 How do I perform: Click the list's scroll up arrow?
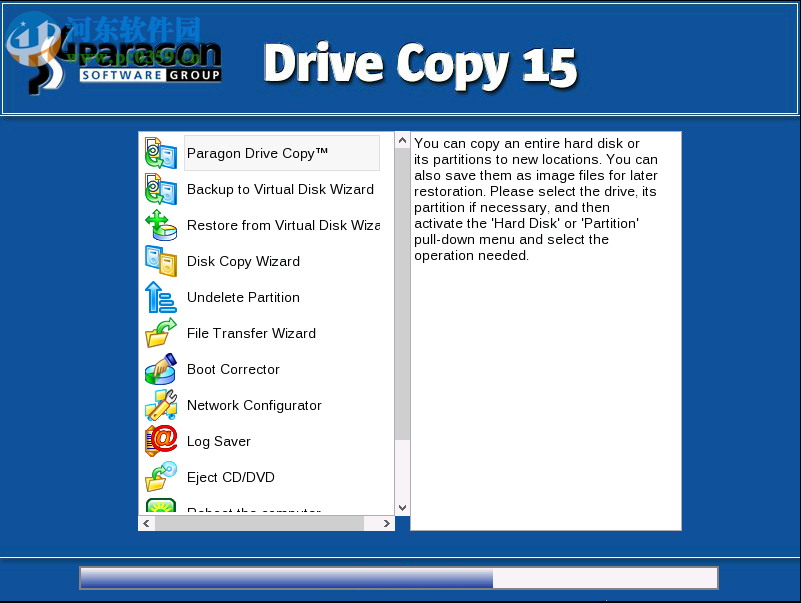click(x=402, y=140)
